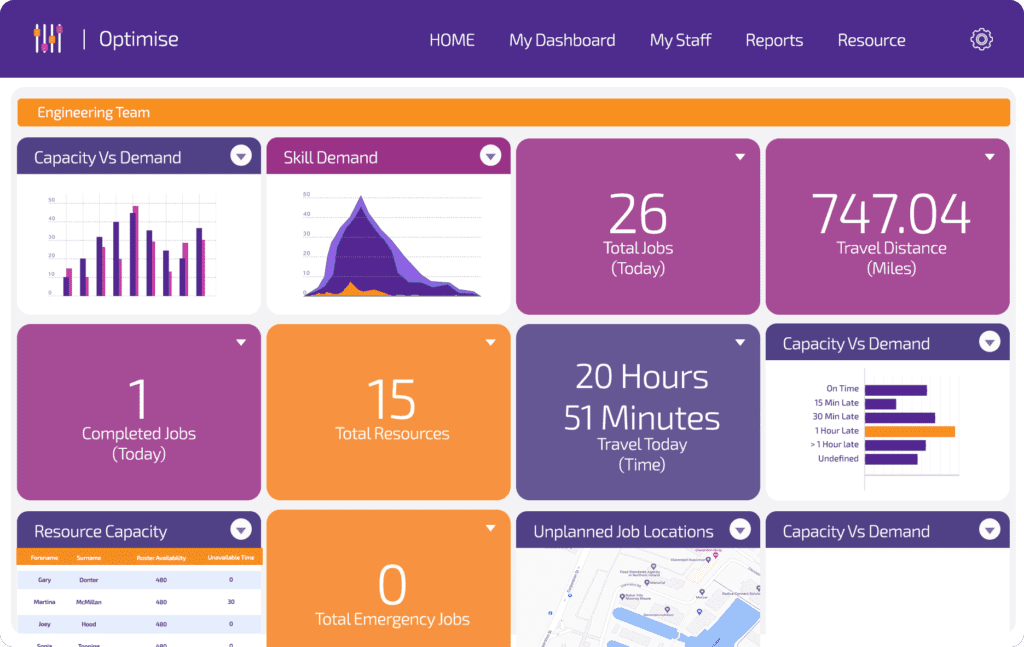The width and height of the screenshot is (1024, 647).
Task: Open the Resource Capacity table dropdown
Action: coord(240,530)
